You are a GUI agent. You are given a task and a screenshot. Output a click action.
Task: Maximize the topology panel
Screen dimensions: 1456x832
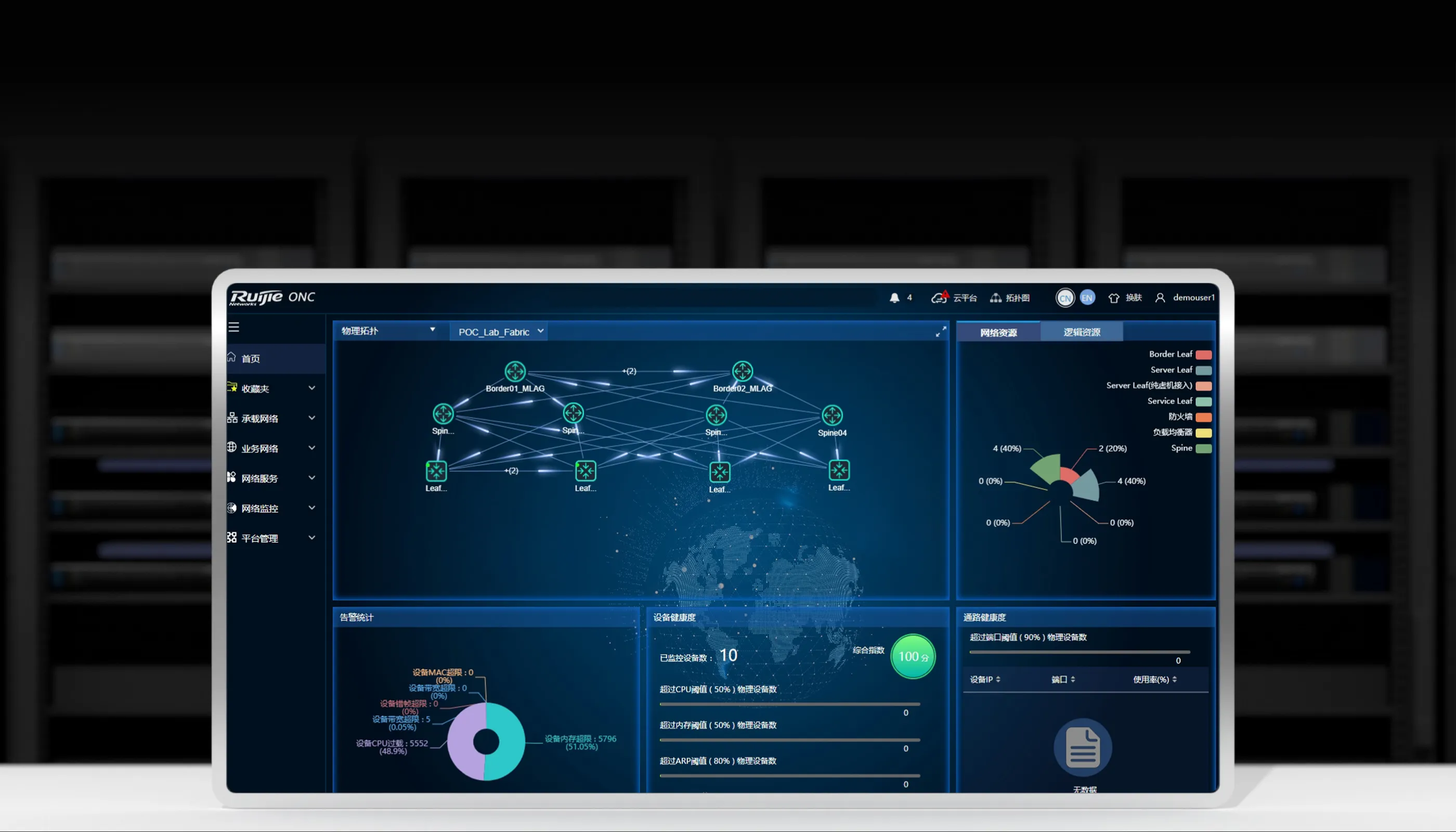coord(941,331)
